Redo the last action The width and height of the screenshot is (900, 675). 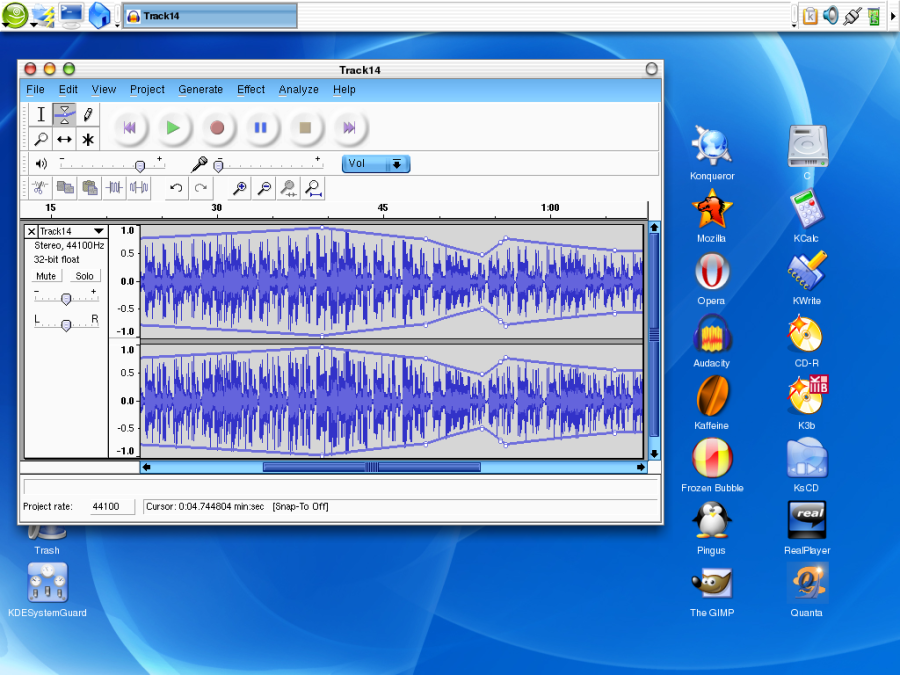click(x=201, y=188)
